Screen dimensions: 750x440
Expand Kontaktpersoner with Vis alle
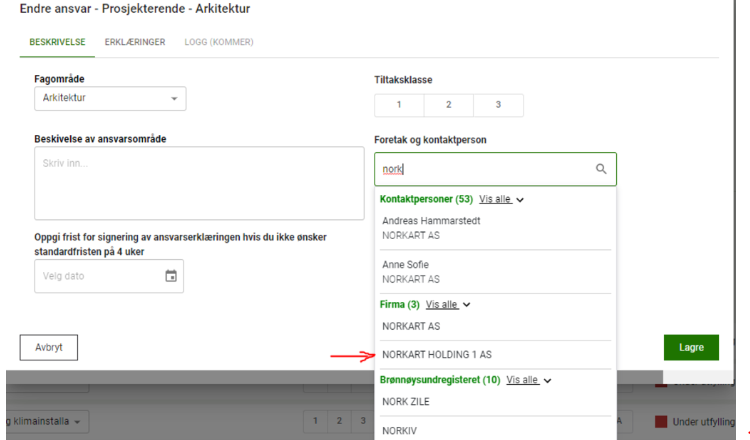501,199
